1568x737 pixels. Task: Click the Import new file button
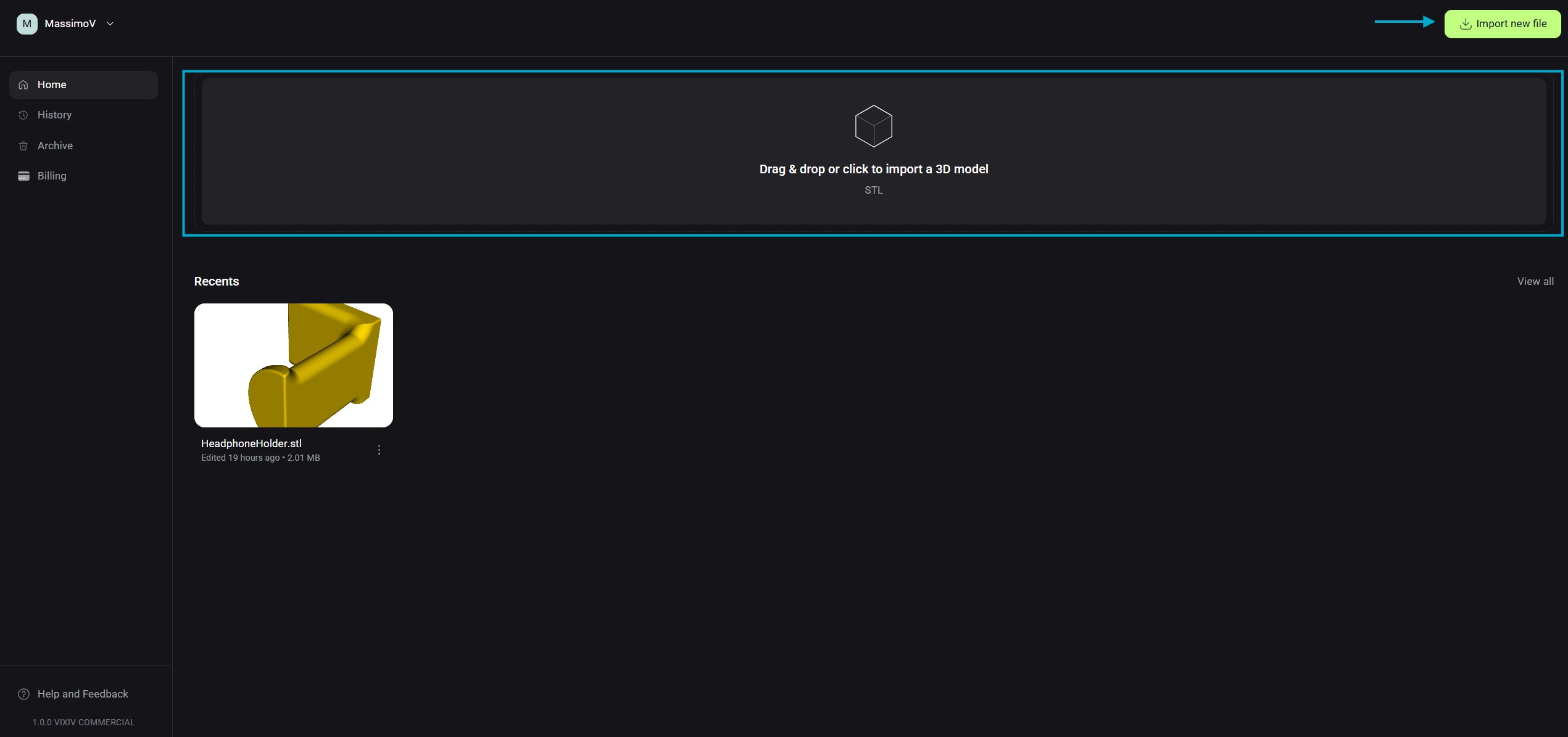tap(1502, 24)
